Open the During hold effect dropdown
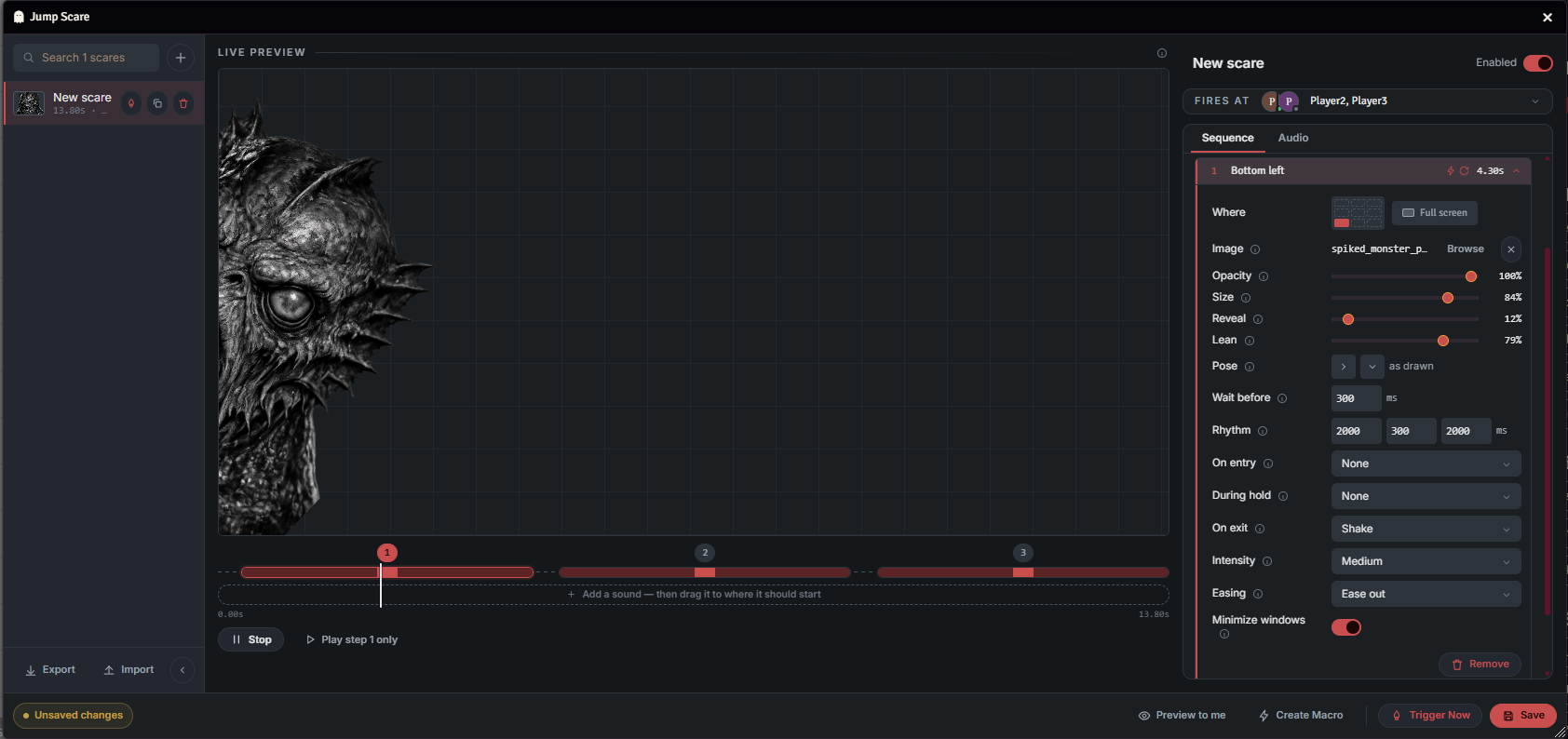 tap(1426, 496)
